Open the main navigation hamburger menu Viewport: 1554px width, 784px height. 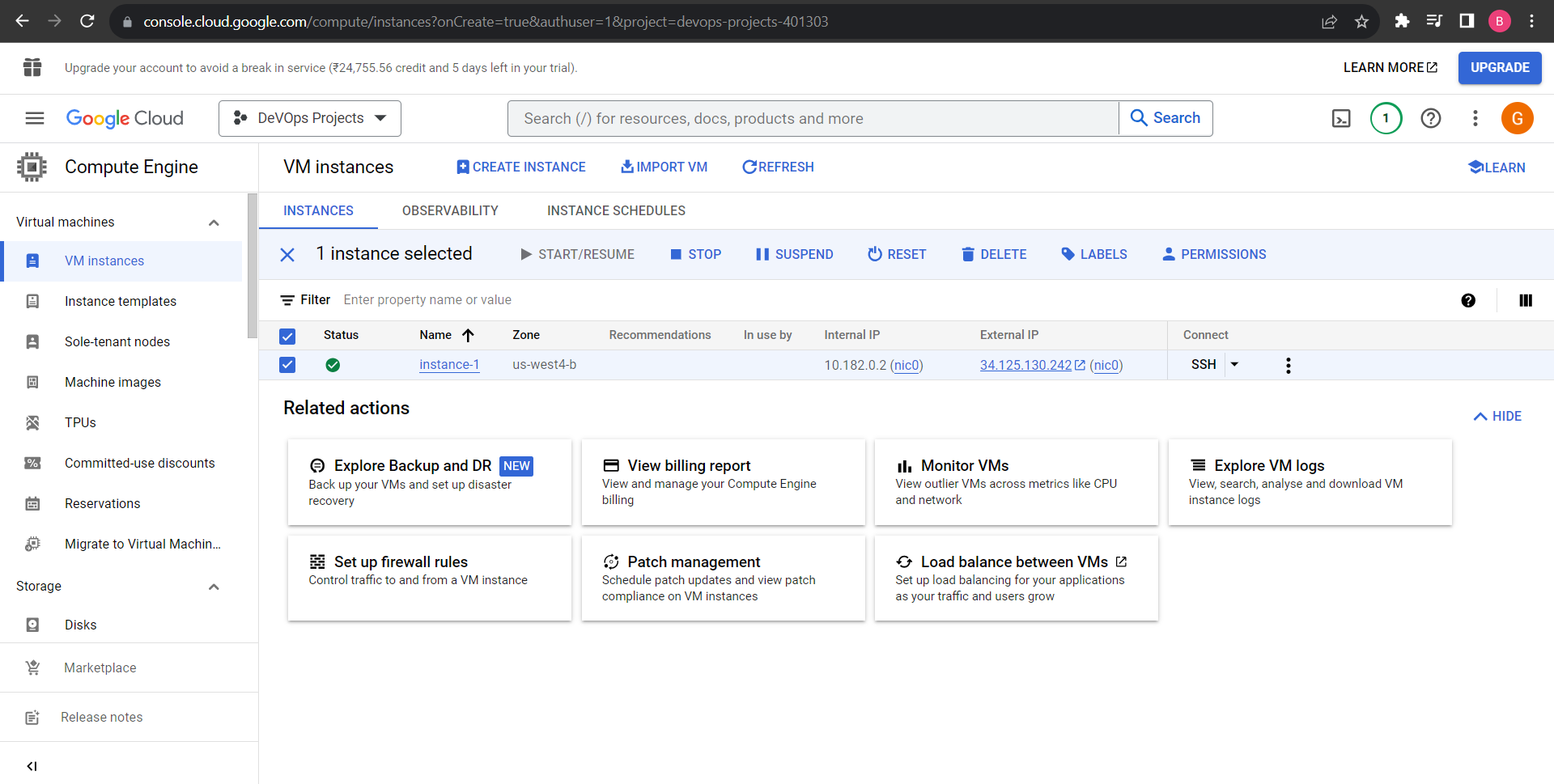point(35,119)
